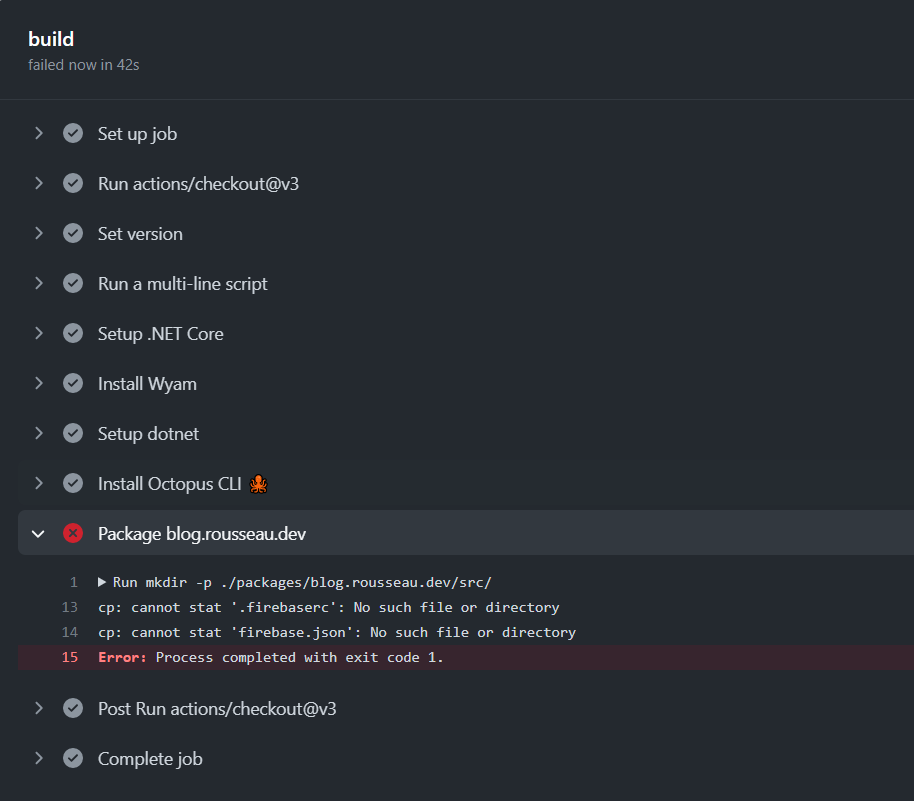Viewport: 914px width, 801px height.
Task: Click the 'firebase.json' cannot stat log message
Action: pos(337,632)
